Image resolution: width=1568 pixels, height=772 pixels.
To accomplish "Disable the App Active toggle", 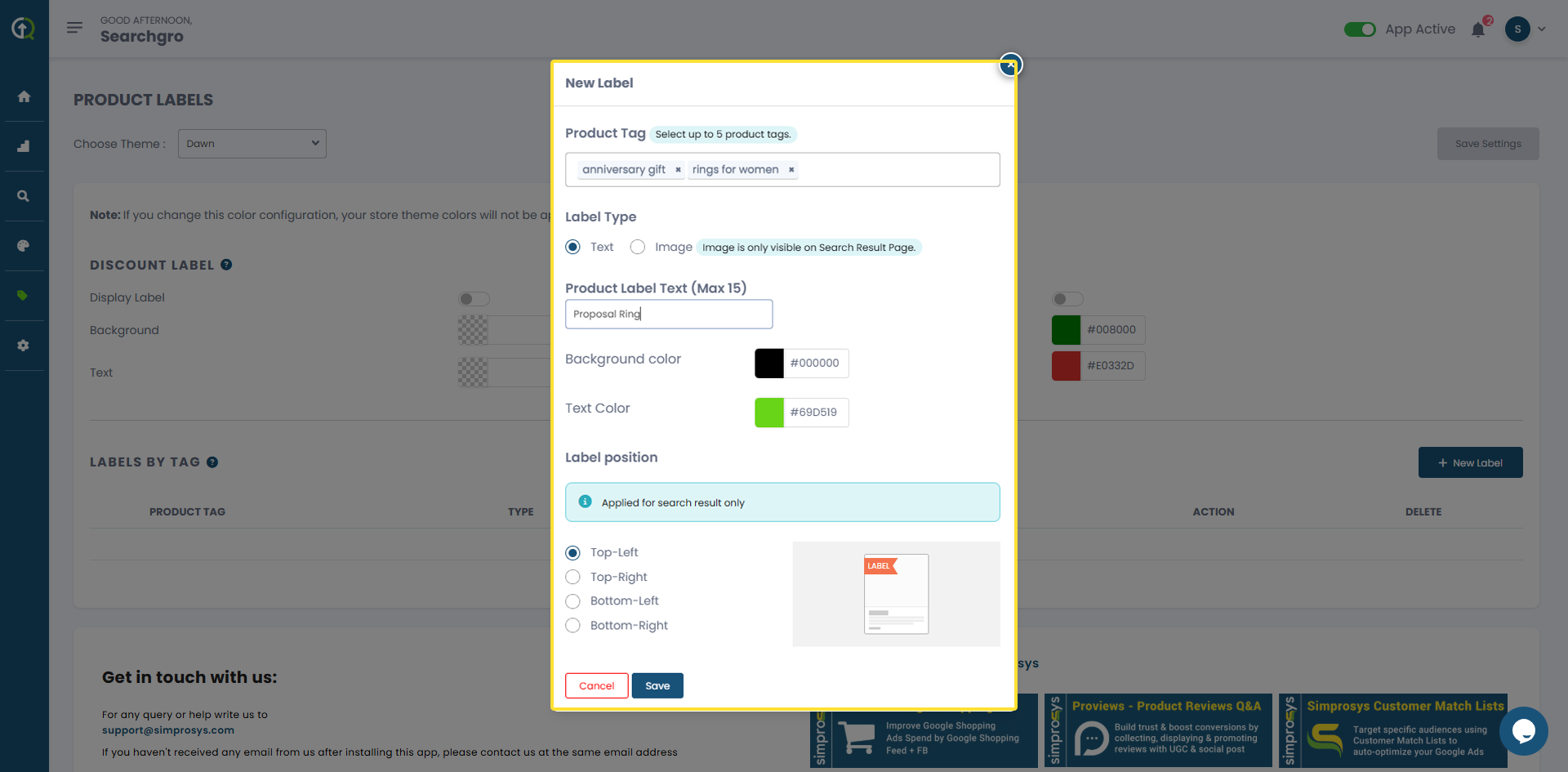I will (x=1360, y=29).
